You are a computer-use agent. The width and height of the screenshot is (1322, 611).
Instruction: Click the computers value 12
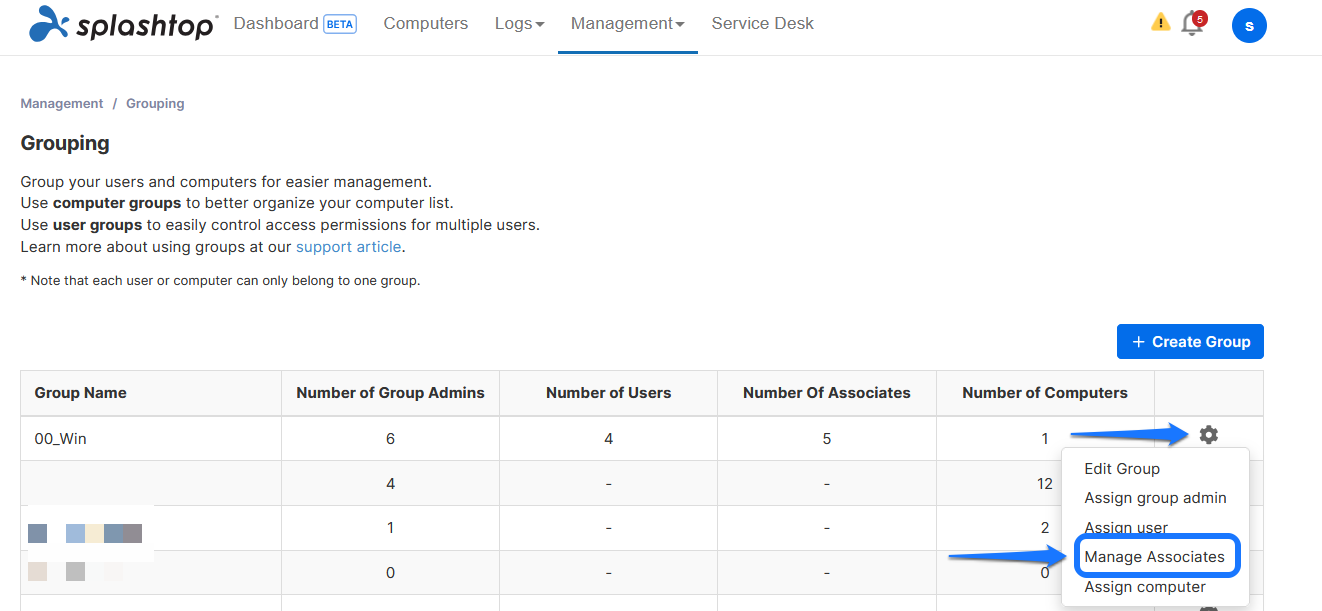(1045, 483)
